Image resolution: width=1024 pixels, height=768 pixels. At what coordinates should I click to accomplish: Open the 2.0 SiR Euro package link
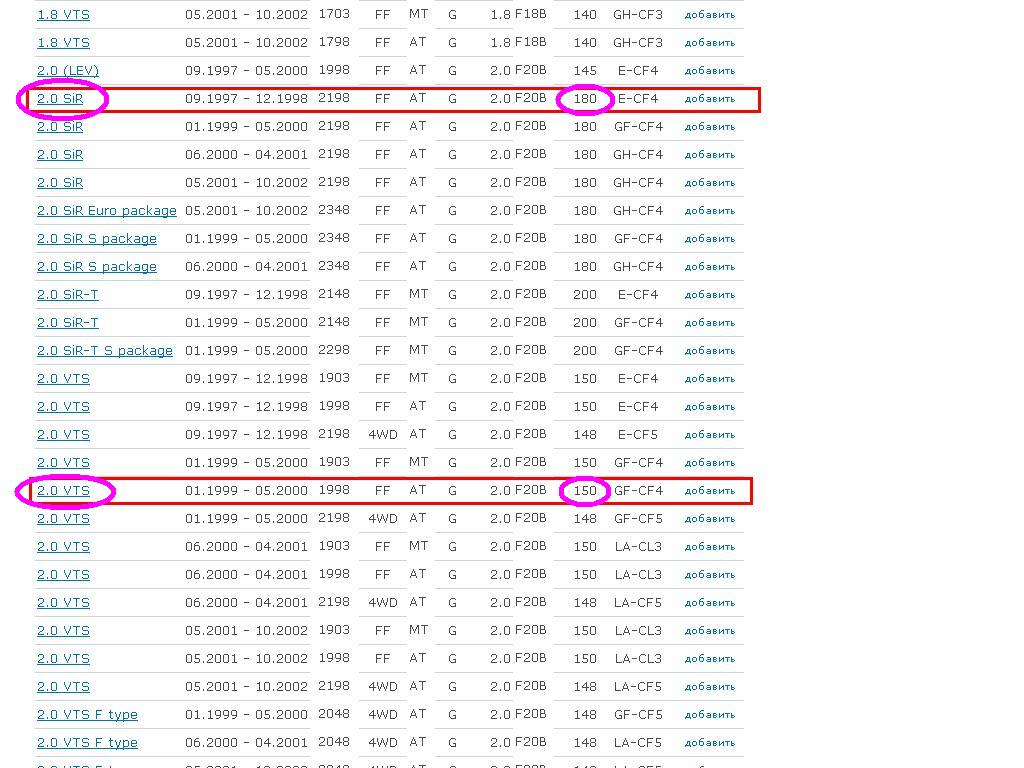pos(106,211)
